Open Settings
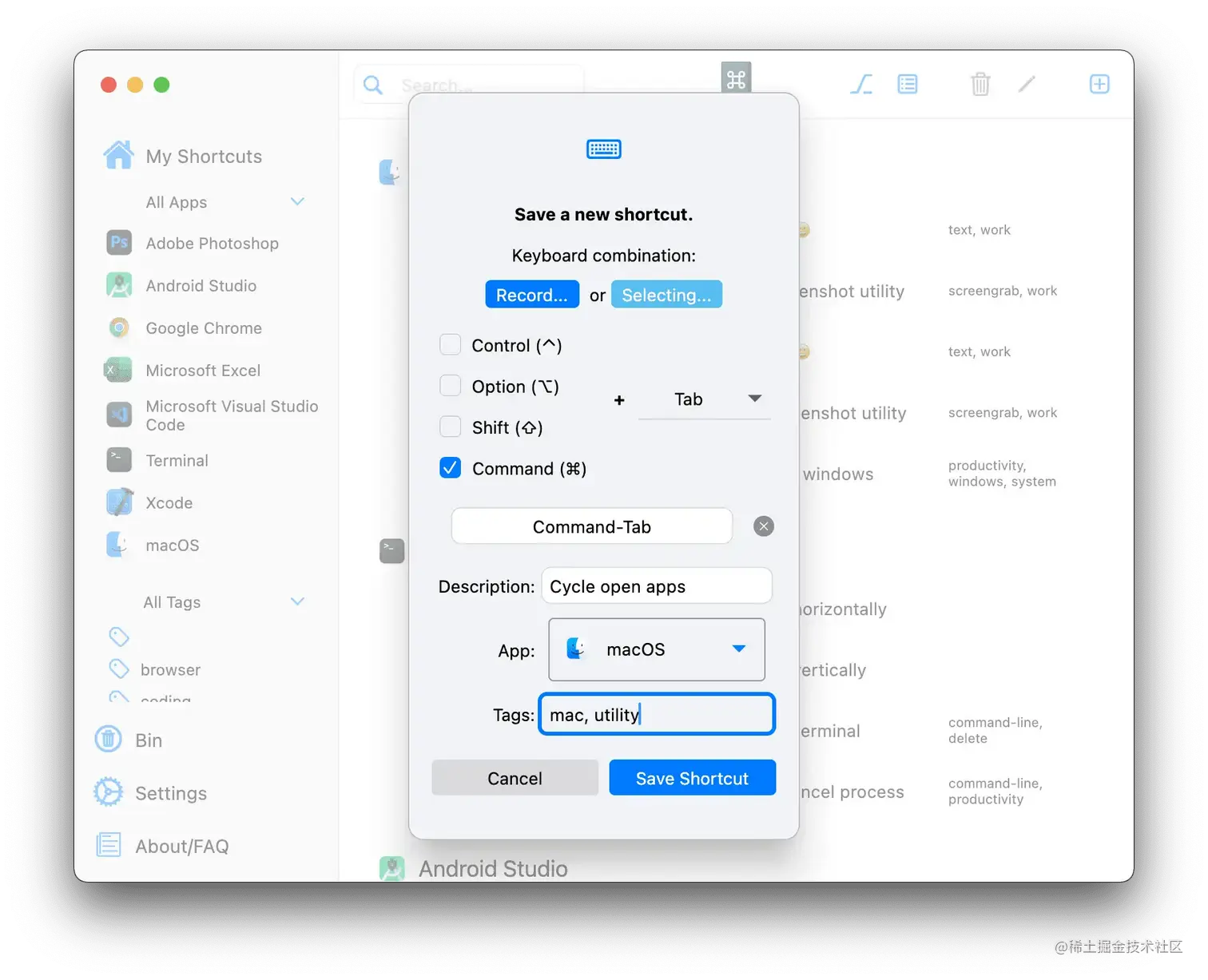The height and width of the screenshot is (980, 1208). pos(171,793)
